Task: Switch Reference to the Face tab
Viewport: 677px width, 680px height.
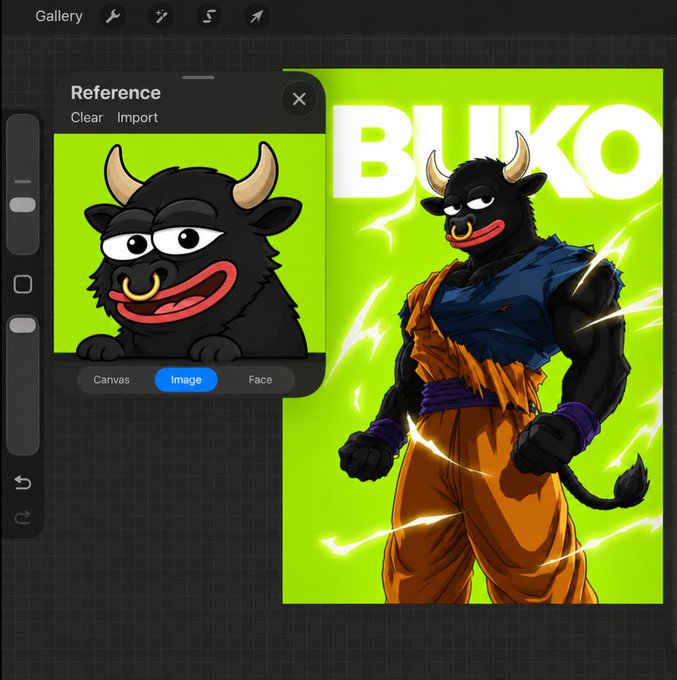Action: [260, 380]
